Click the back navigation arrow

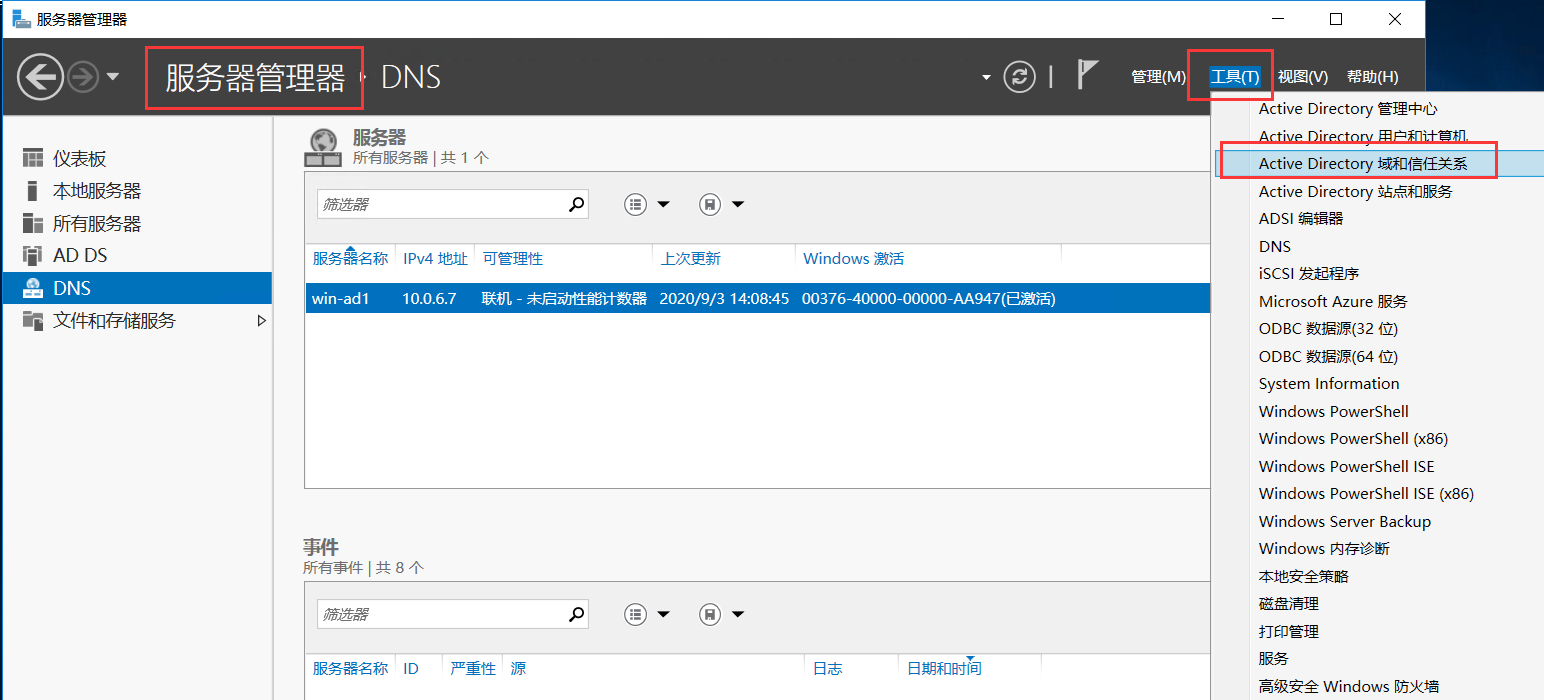pyautogui.click(x=40, y=76)
